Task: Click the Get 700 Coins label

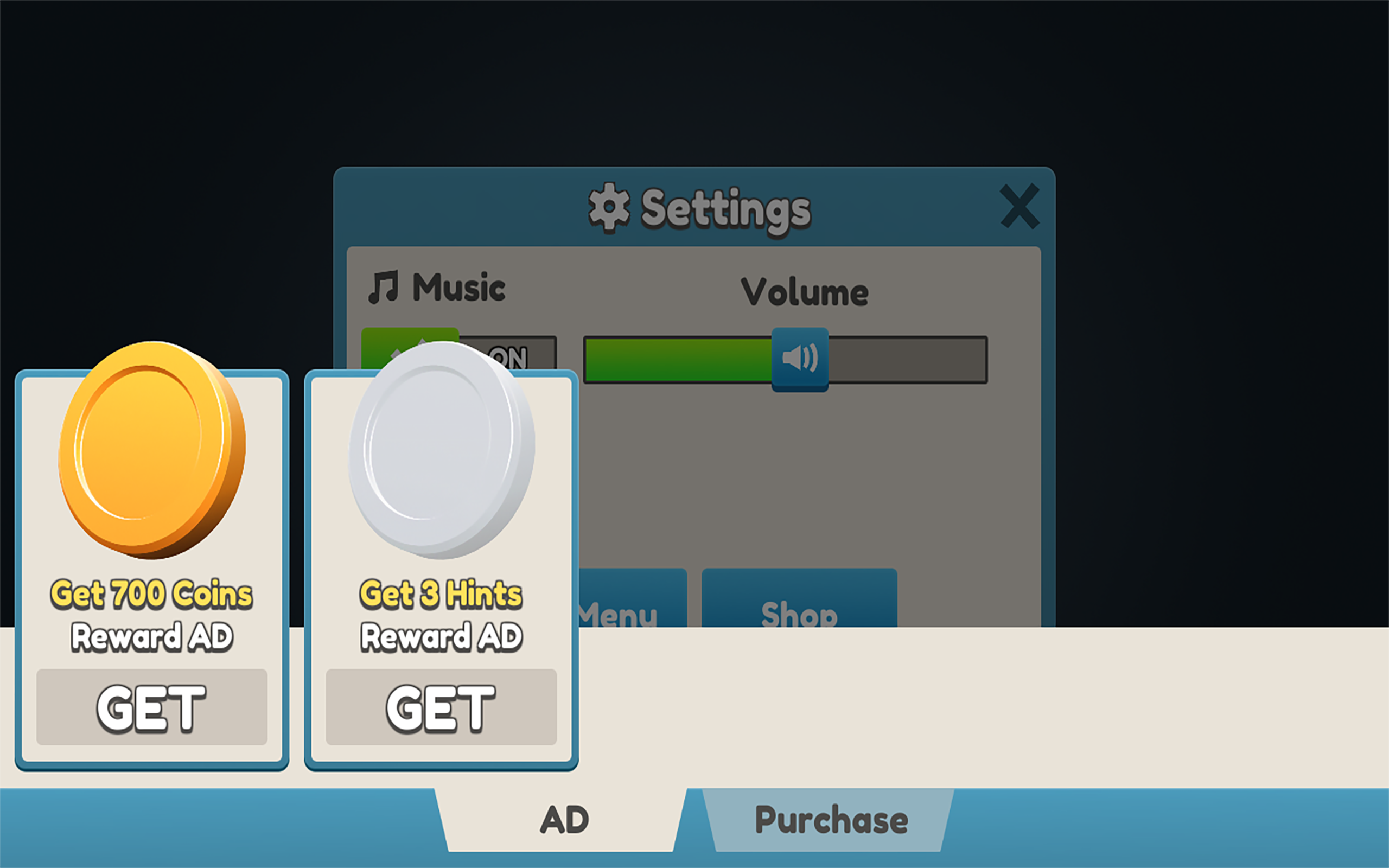Action: click(x=151, y=593)
